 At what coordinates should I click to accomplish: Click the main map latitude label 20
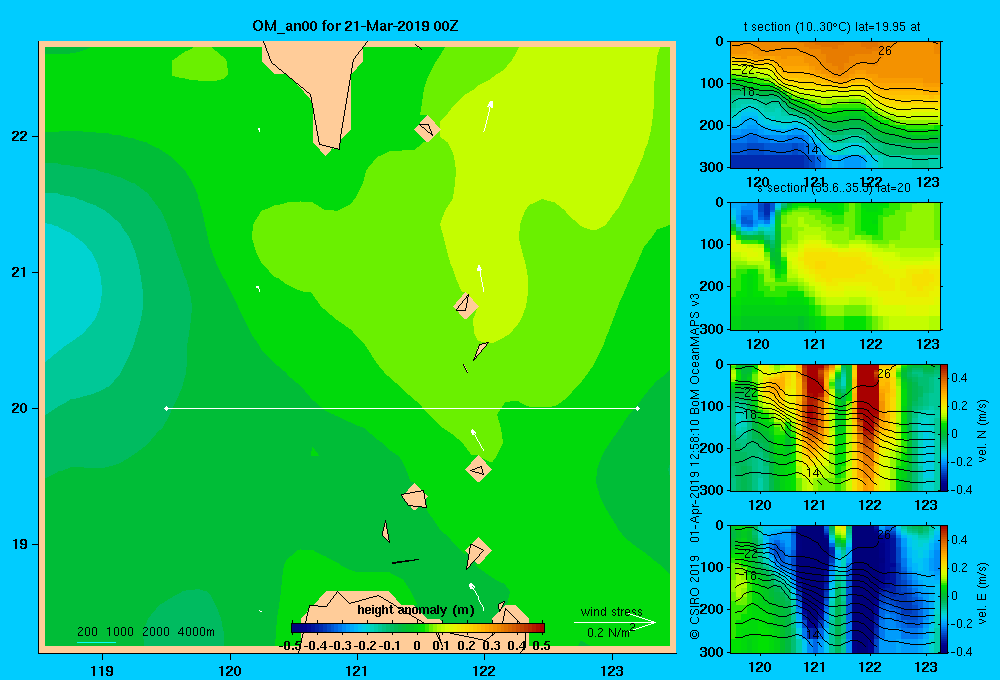click(20, 408)
